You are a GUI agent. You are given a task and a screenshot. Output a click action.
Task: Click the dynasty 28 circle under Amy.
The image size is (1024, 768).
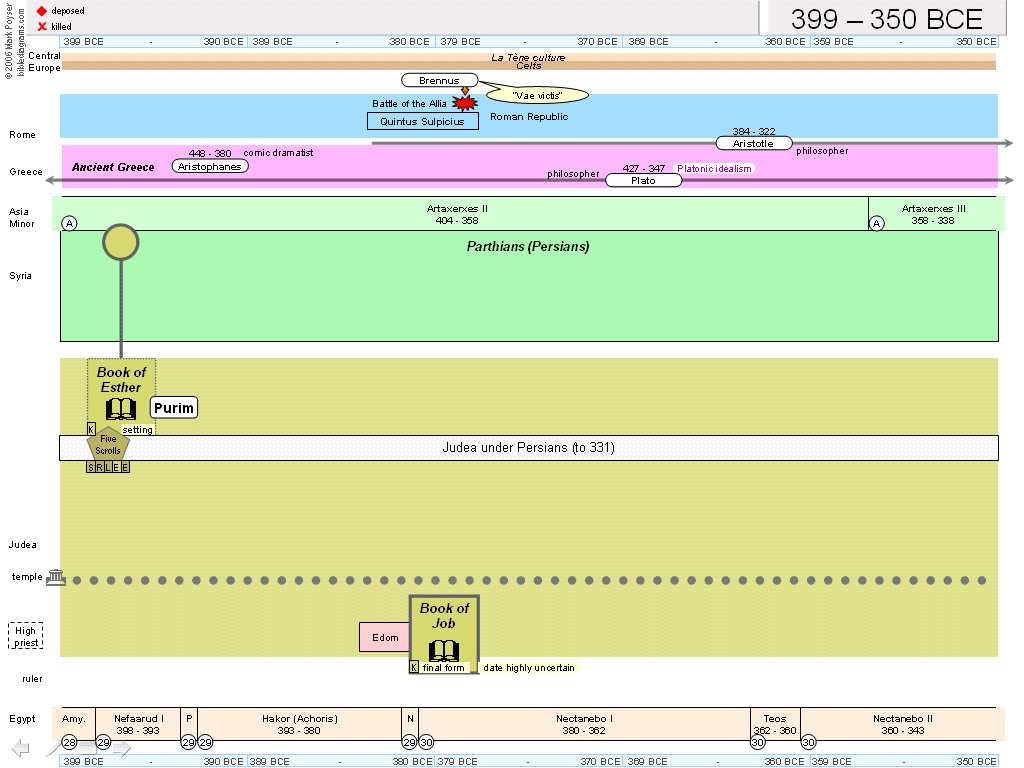[69, 742]
